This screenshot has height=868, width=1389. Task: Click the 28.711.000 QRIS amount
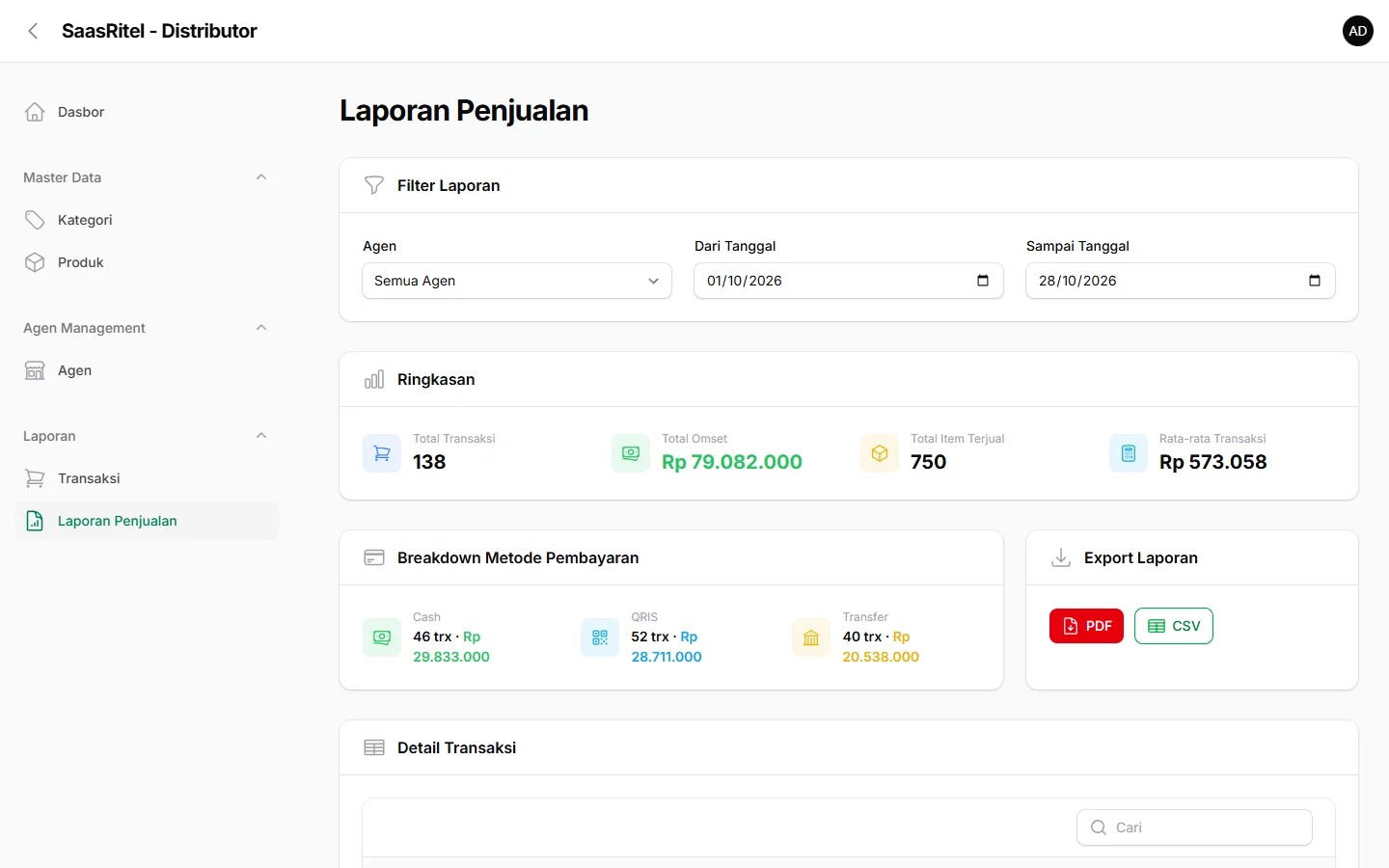click(667, 657)
